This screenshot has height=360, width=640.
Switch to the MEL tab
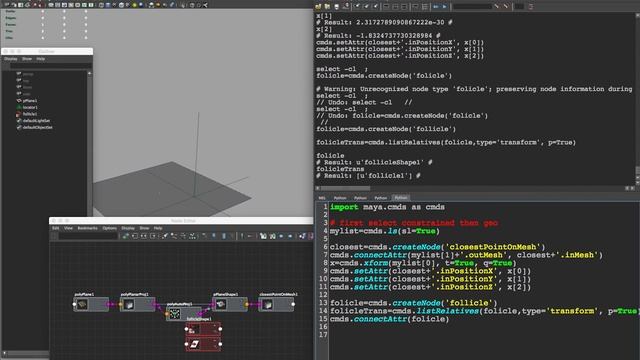coord(322,198)
